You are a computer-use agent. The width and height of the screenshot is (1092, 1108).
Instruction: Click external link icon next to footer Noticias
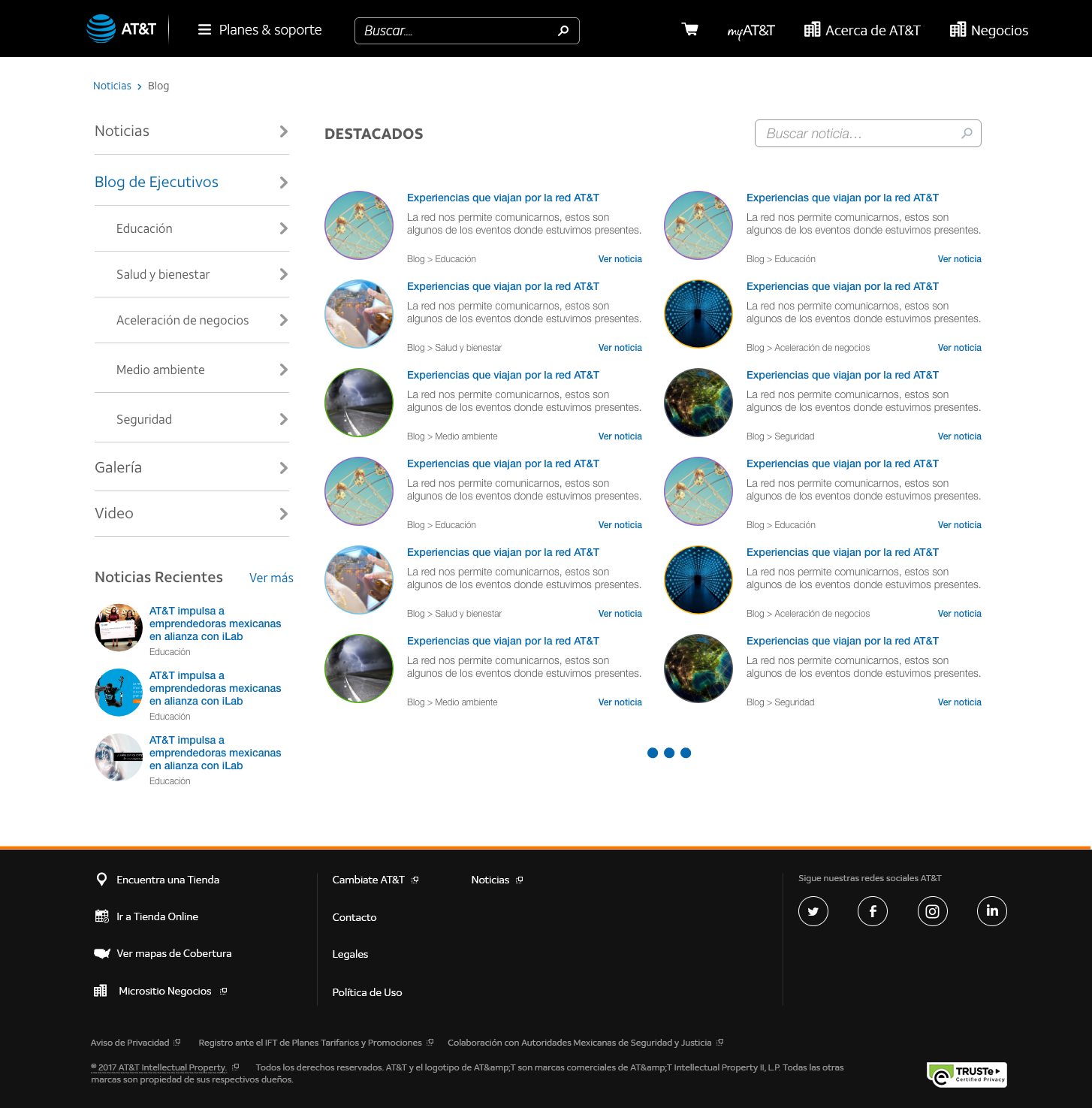click(520, 880)
